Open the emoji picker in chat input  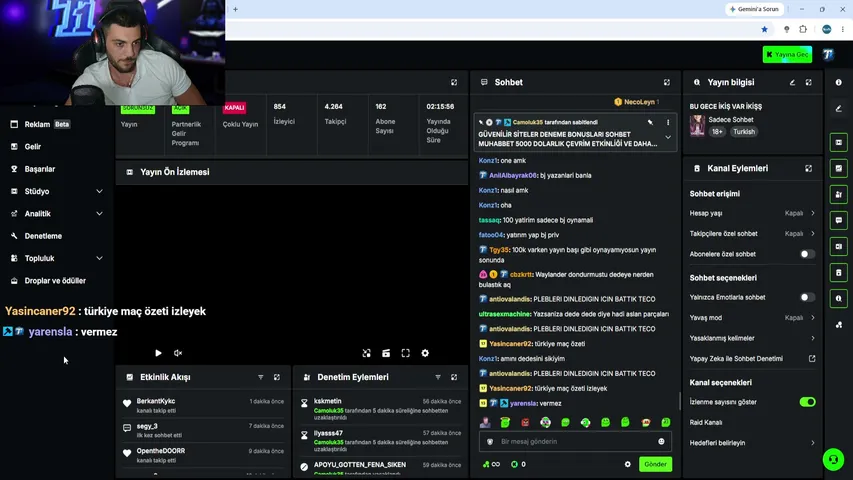[x=661, y=441]
